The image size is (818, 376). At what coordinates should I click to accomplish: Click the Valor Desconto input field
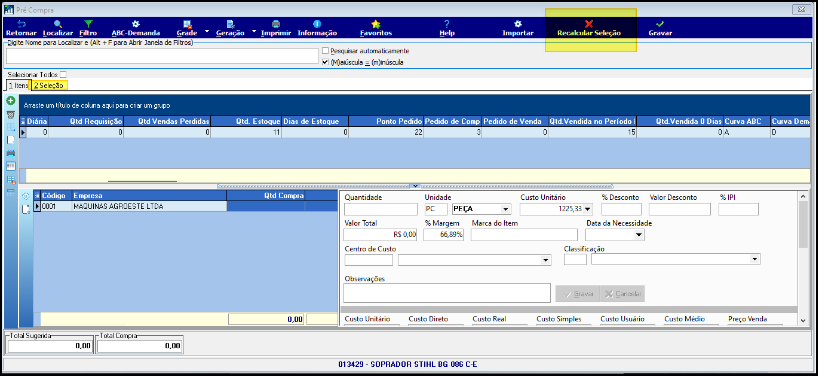680,209
